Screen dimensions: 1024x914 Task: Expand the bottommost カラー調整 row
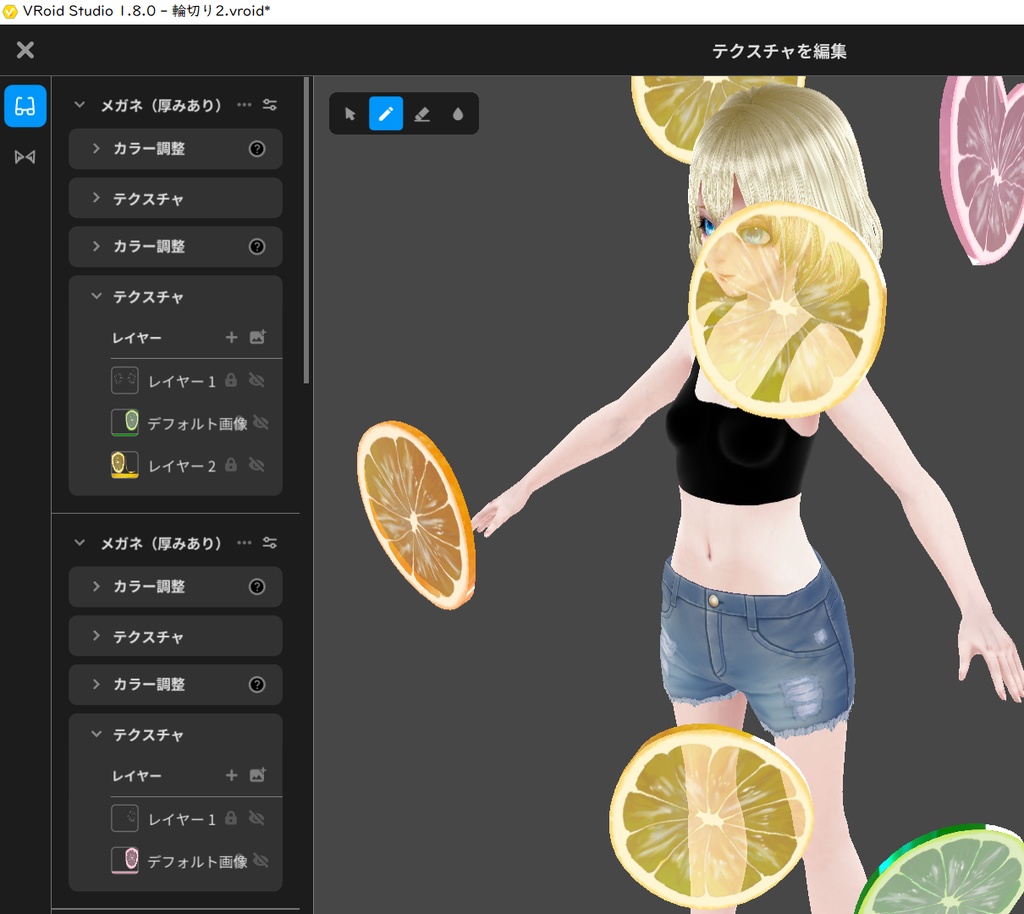tap(175, 684)
